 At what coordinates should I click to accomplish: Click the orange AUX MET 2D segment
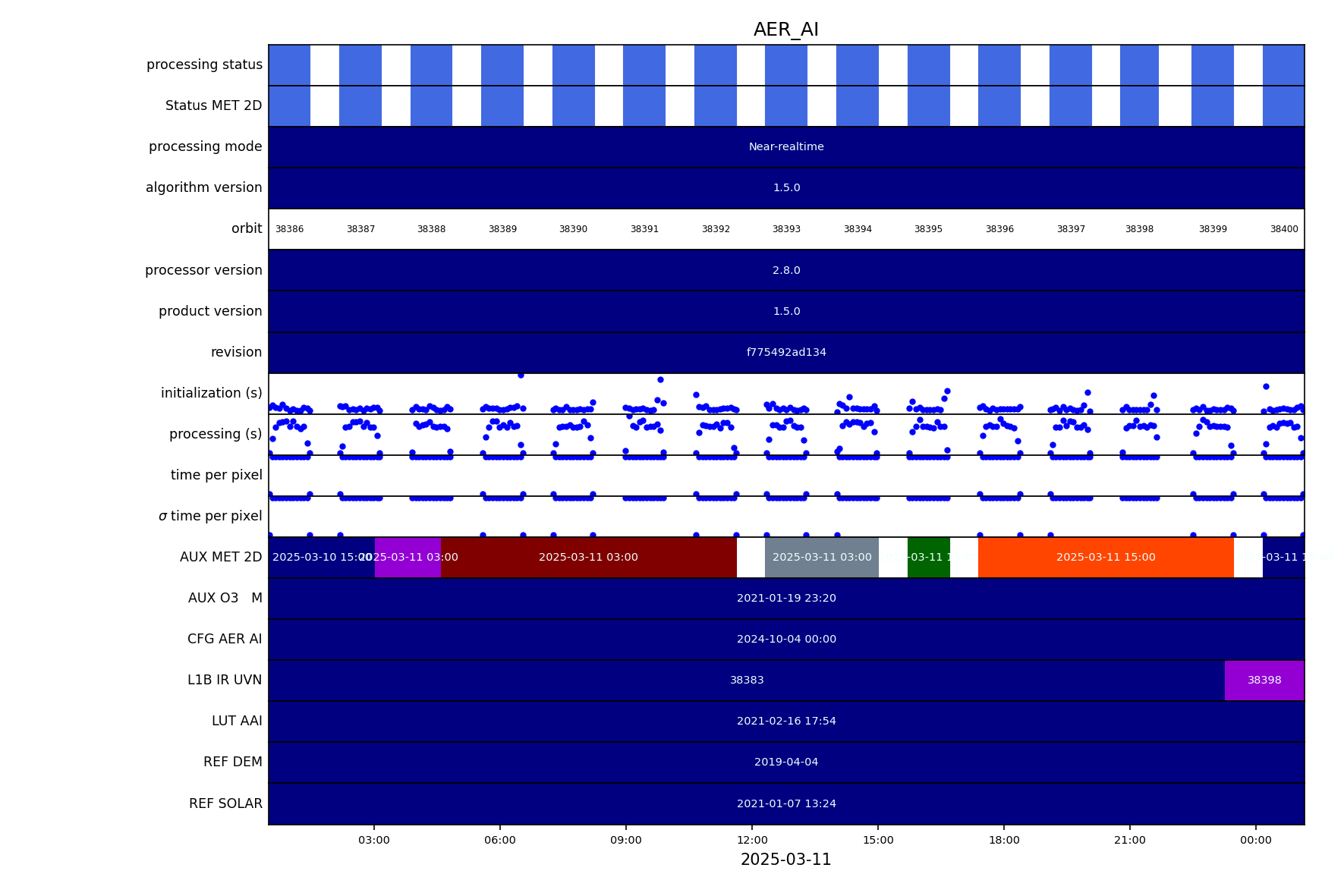click(x=1105, y=558)
